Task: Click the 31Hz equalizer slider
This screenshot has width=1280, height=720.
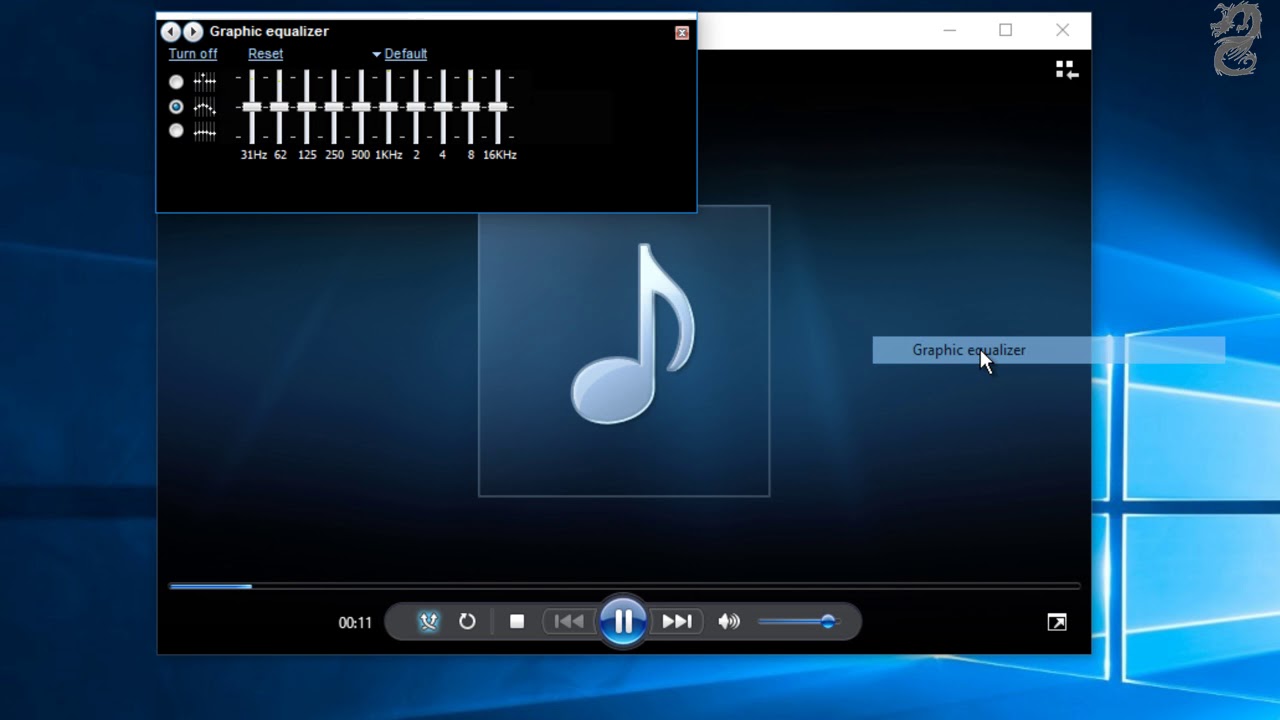Action: [x=252, y=107]
